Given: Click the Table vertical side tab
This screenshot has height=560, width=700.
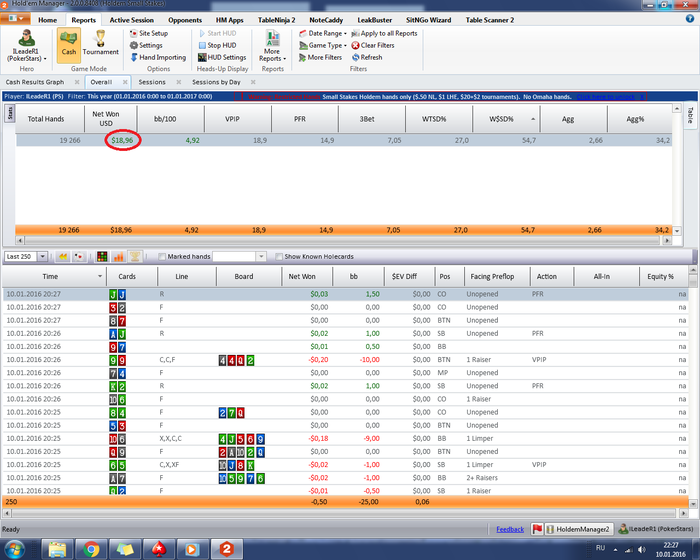Looking at the screenshot, I should click(690, 115).
